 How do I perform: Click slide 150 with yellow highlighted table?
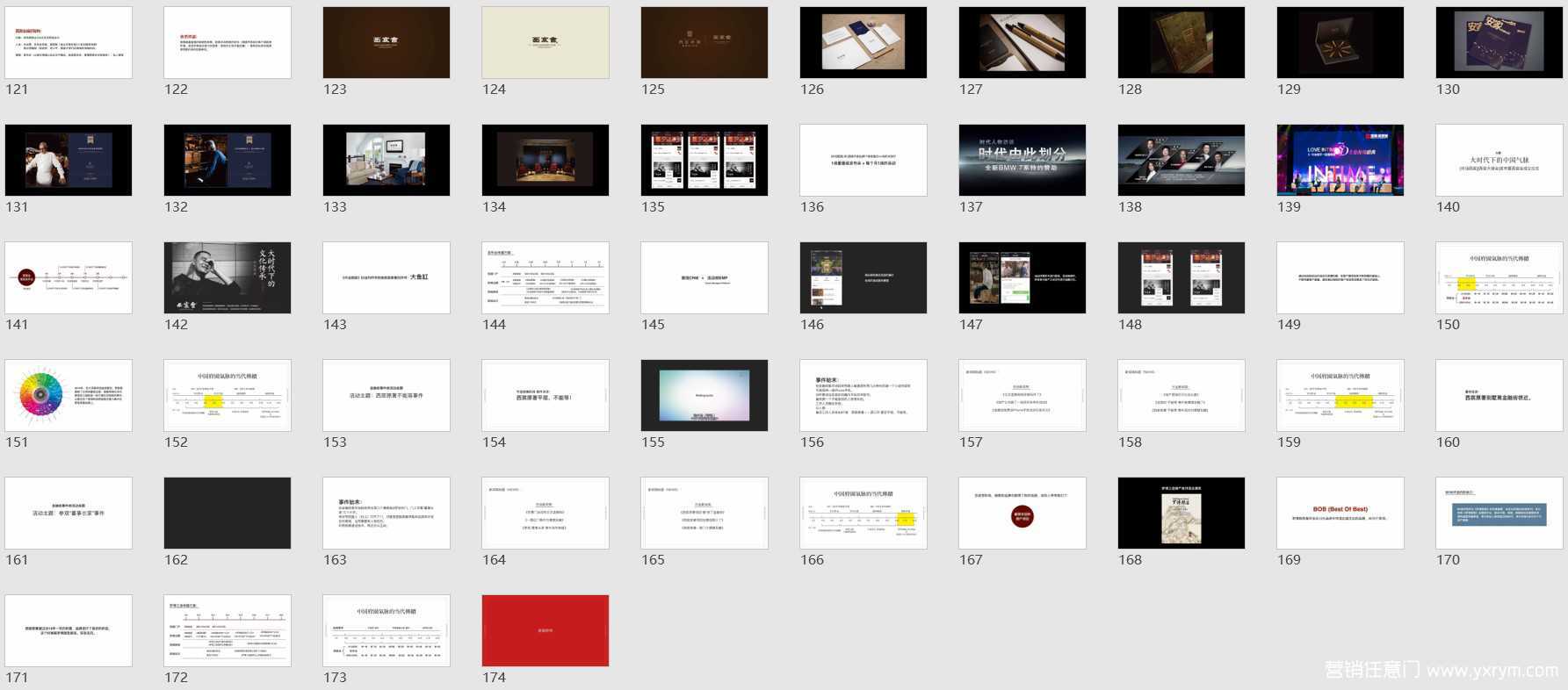1499,277
